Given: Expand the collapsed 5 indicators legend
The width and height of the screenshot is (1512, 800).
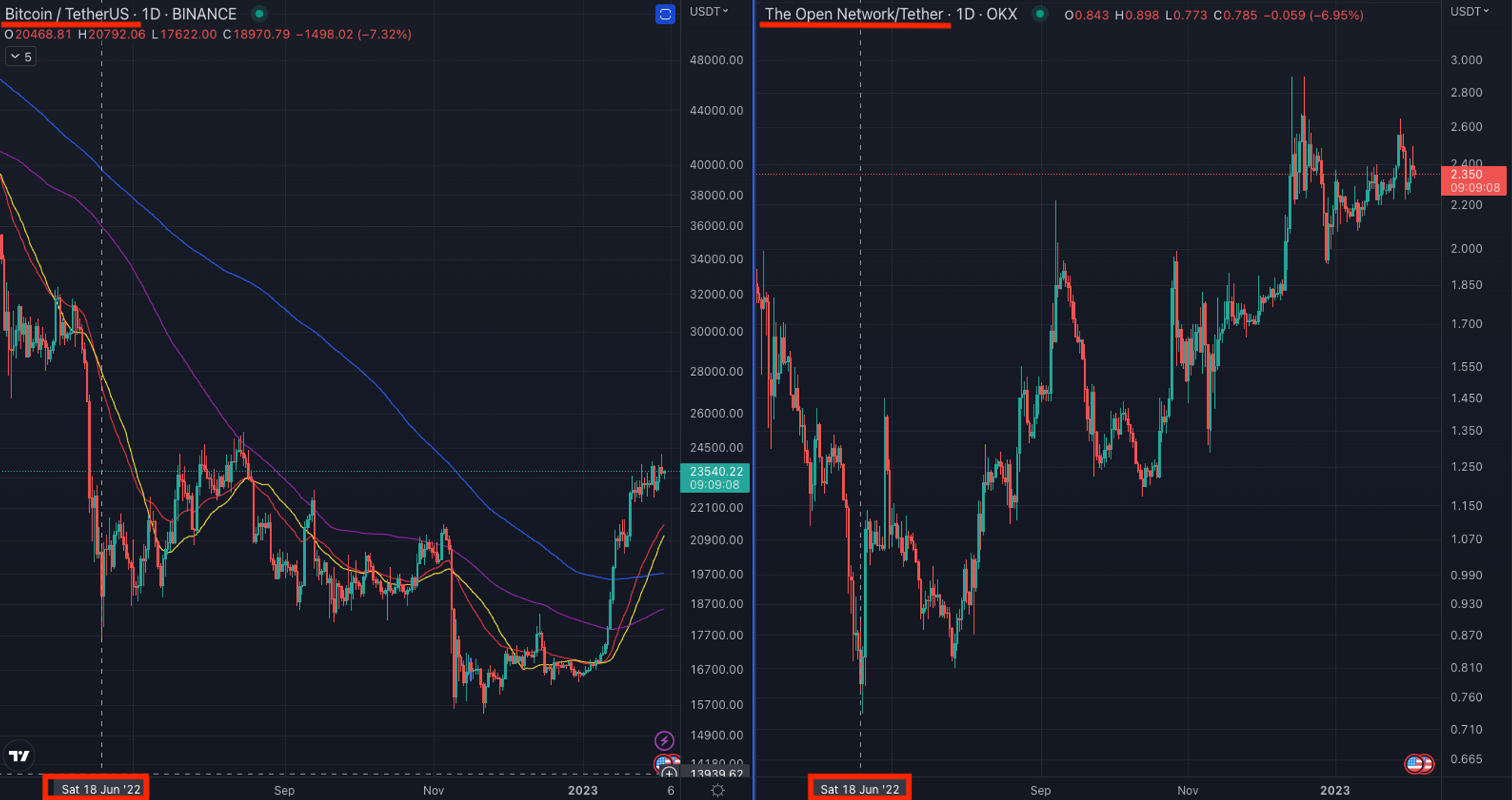Looking at the screenshot, I should pyautogui.click(x=20, y=57).
